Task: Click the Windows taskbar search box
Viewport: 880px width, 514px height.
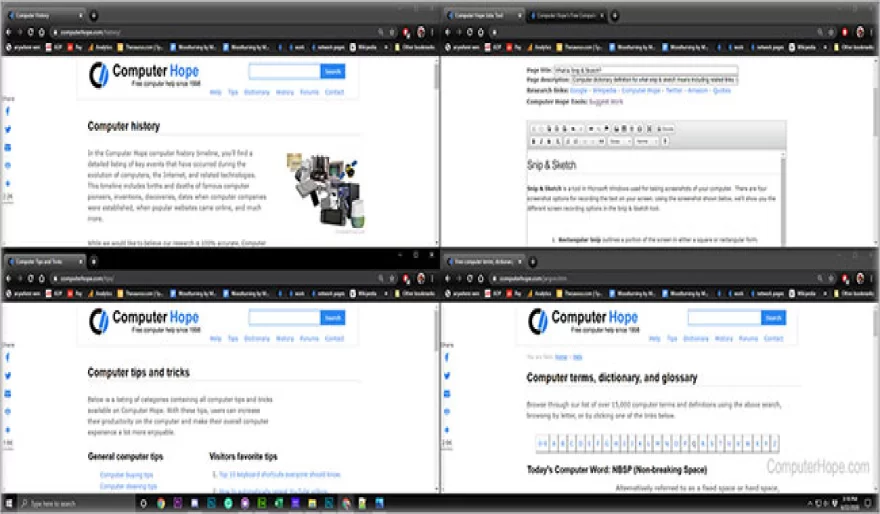Action: point(76,503)
